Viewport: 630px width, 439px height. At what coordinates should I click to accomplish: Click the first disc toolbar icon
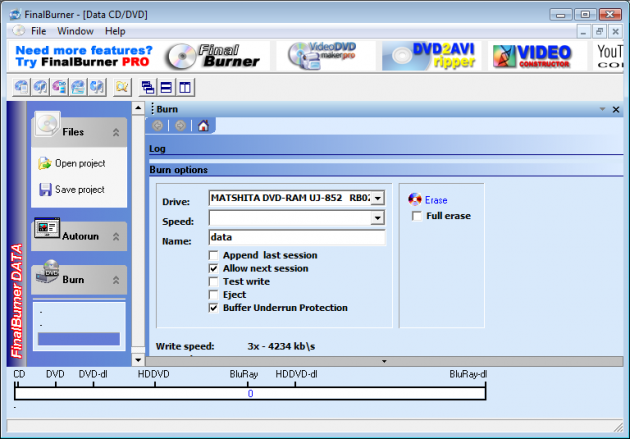pyautogui.click(x=21, y=87)
